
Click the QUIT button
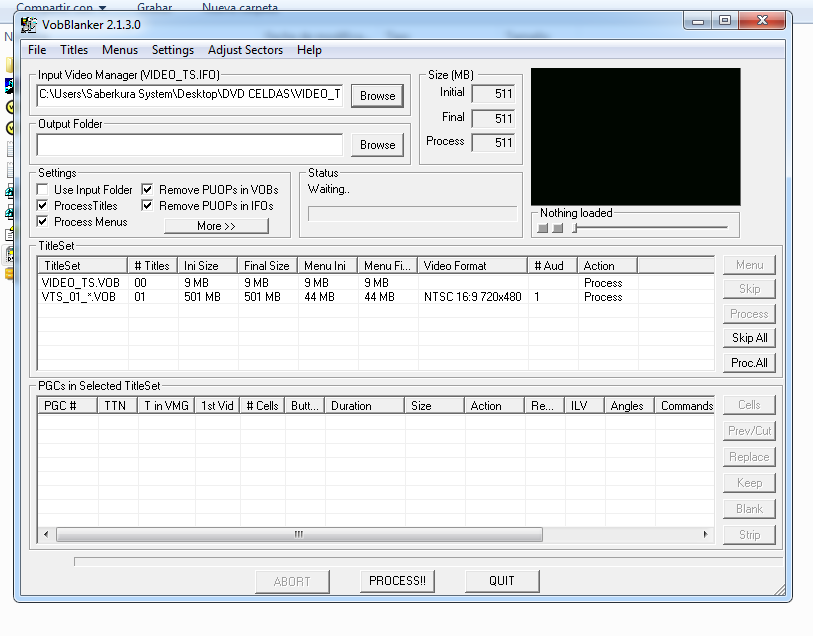point(502,581)
